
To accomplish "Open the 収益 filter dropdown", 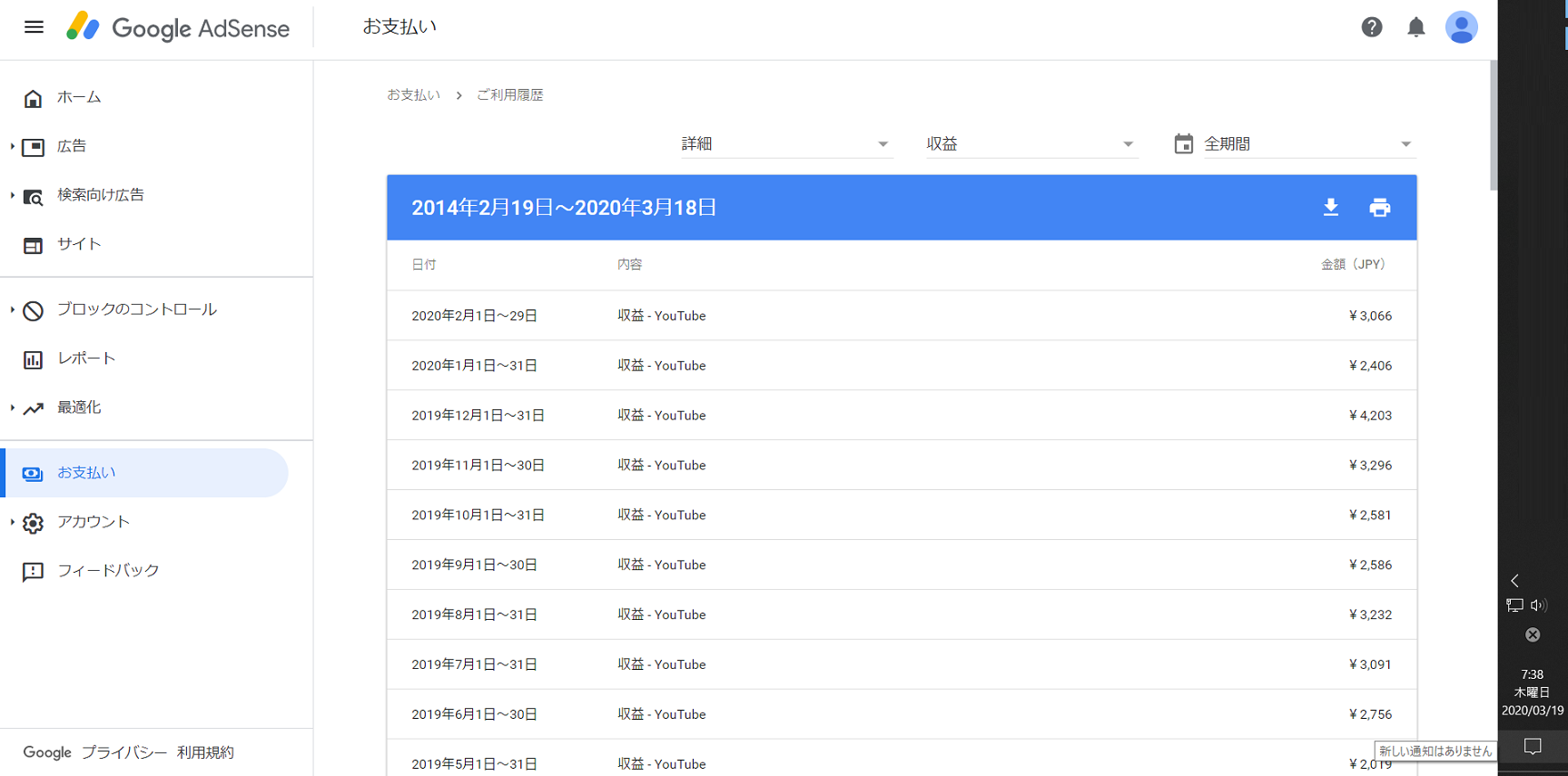I will point(1031,144).
